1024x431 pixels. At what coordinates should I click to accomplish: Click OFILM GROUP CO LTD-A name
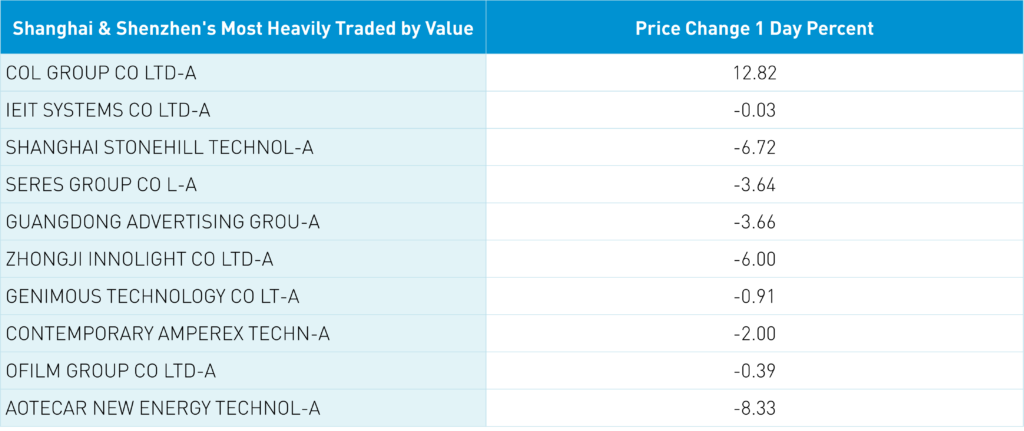pos(111,371)
